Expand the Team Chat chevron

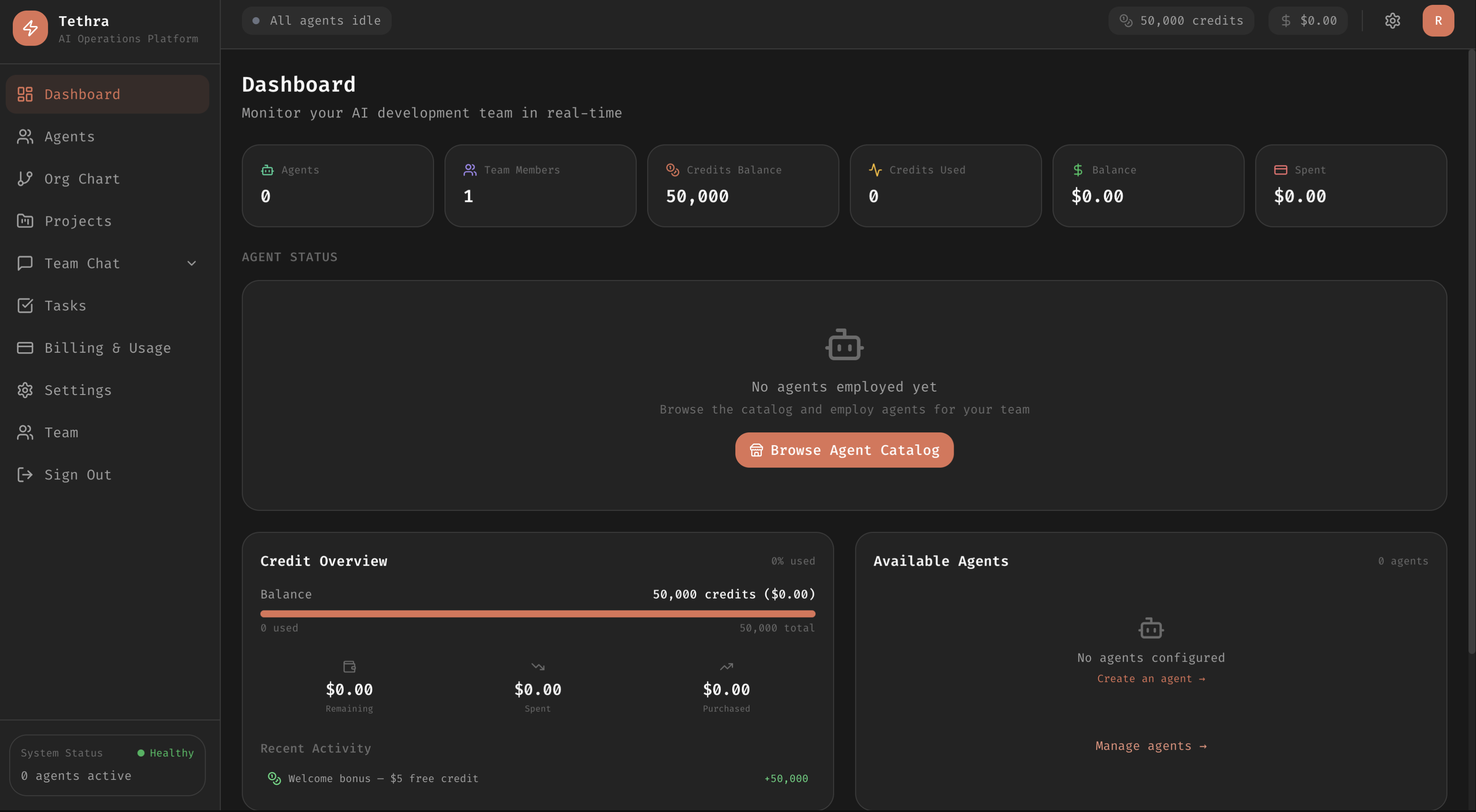click(191, 263)
